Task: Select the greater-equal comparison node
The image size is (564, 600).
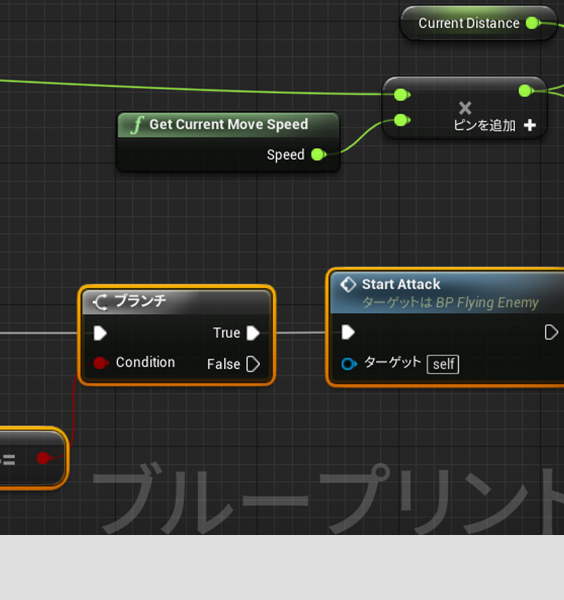Action: tap(33, 458)
